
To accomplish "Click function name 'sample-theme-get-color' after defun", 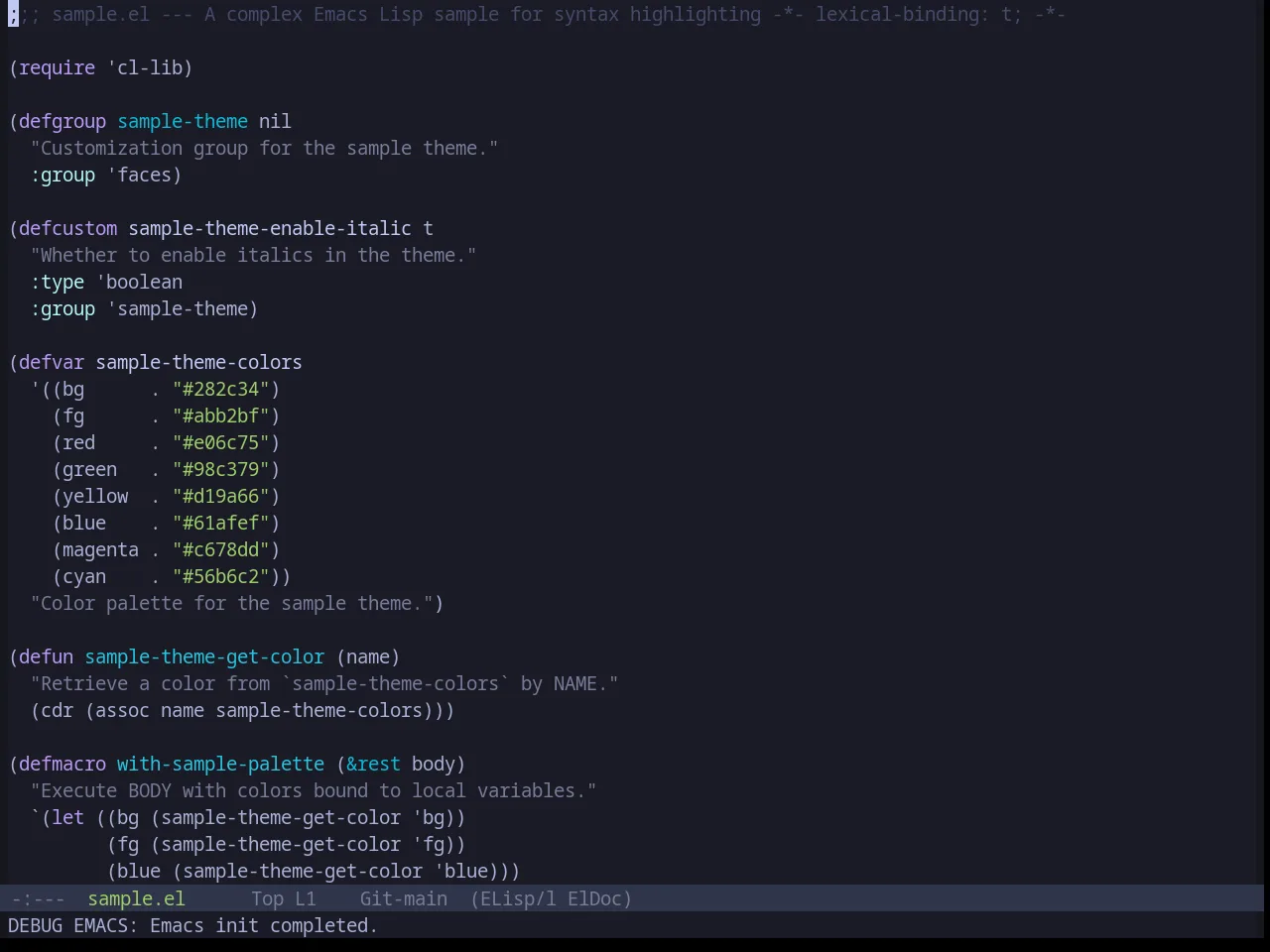I will pos(204,656).
